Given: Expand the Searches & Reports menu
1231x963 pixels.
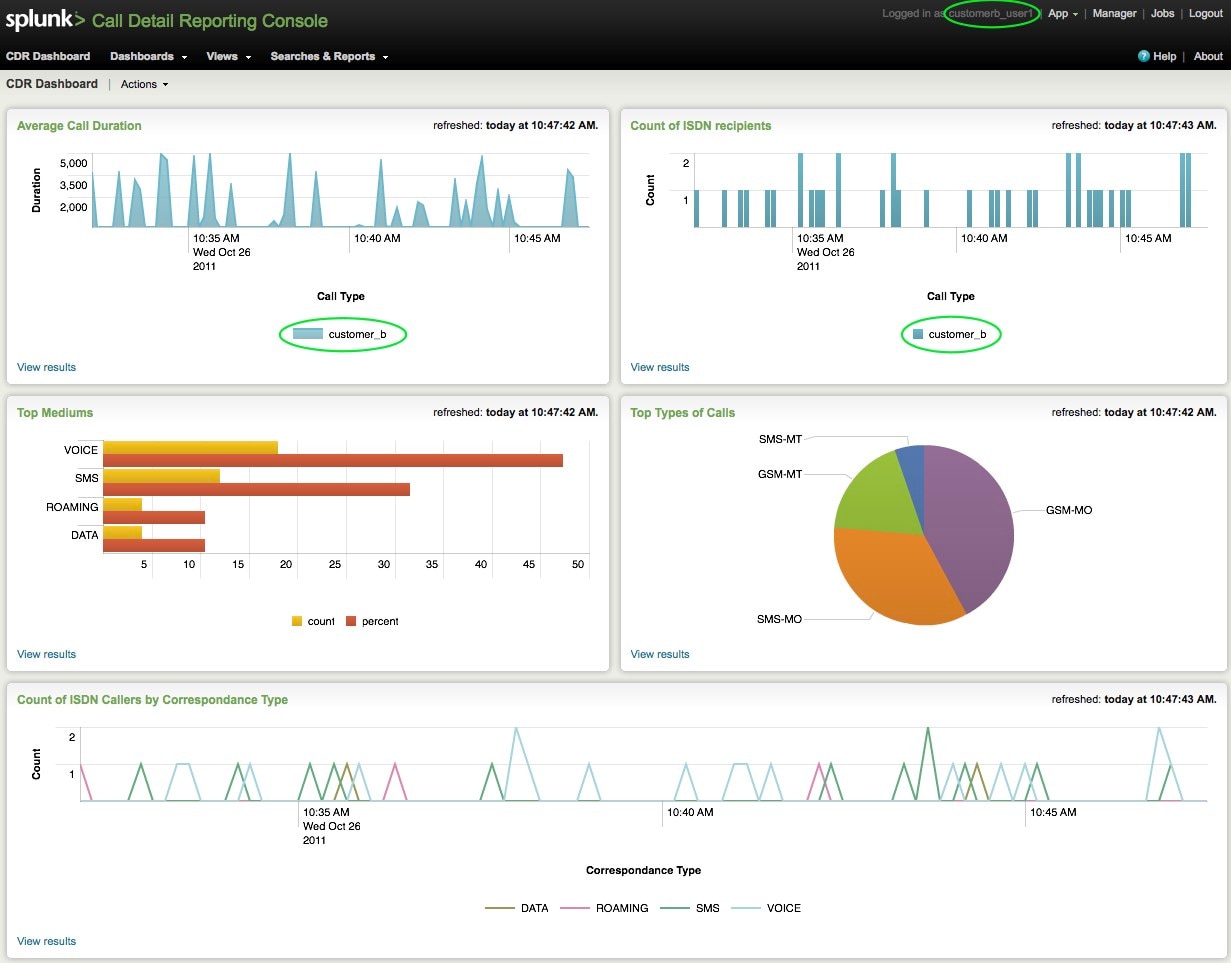Looking at the screenshot, I should (x=329, y=57).
